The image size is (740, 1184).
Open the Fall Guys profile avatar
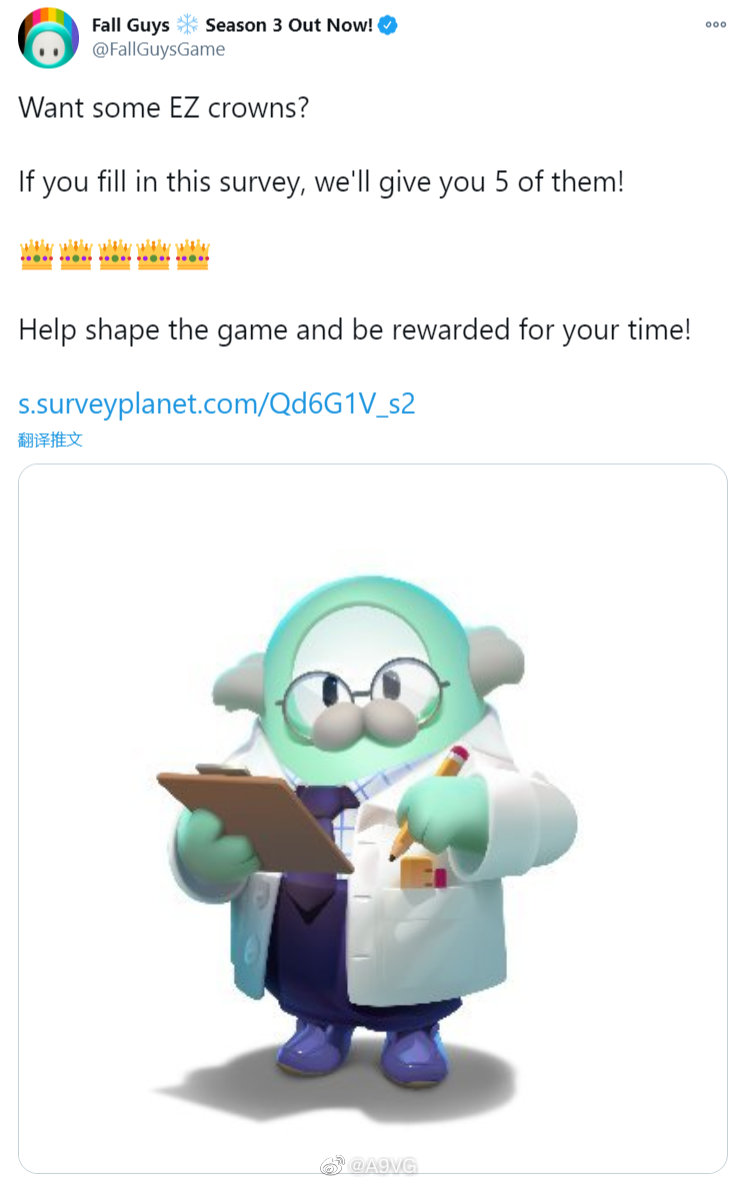[x=48, y=38]
